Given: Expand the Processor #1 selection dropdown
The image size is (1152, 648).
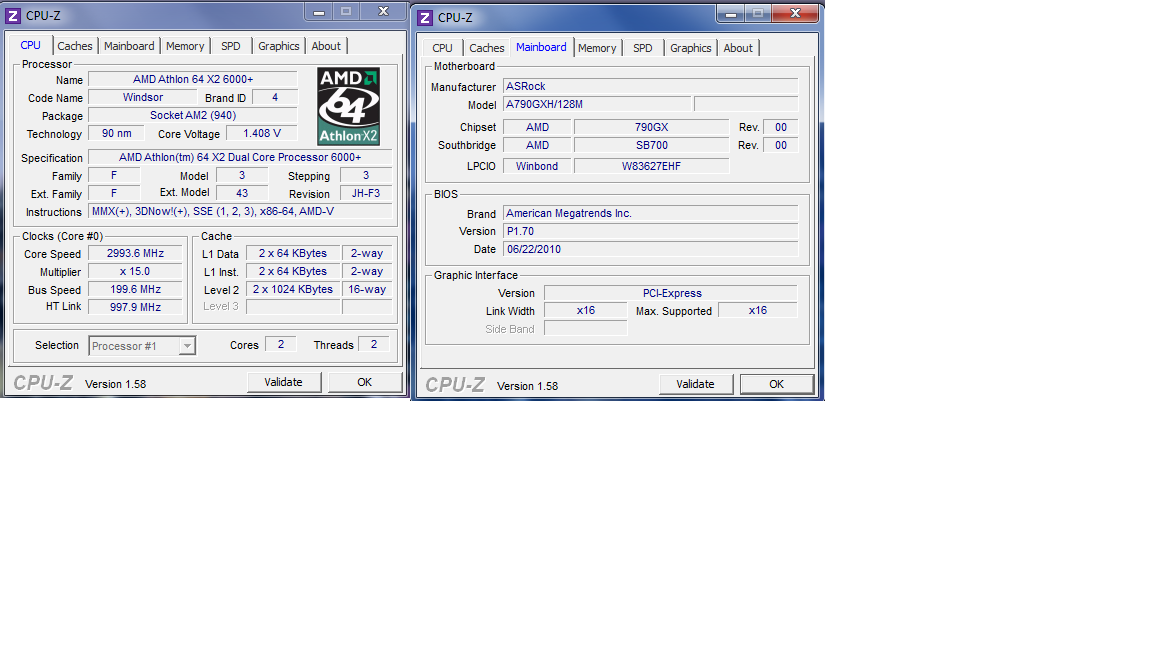Looking at the screenshot, I should [187, 345].
